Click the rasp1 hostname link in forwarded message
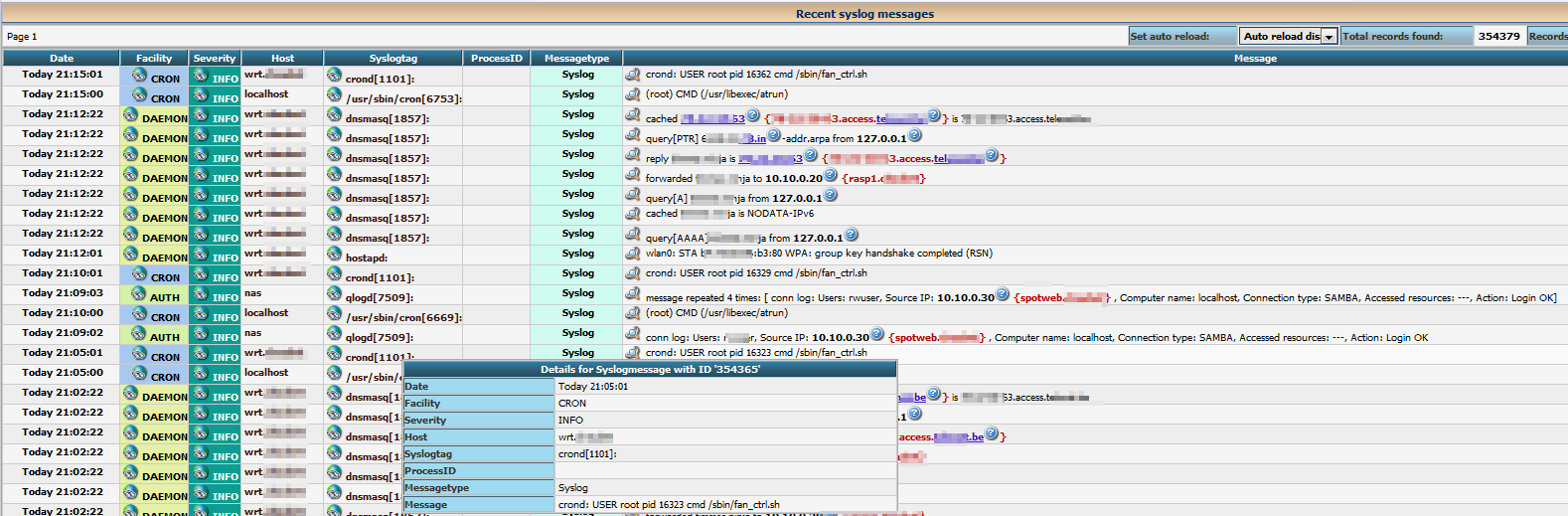 (x=884, y=179)
